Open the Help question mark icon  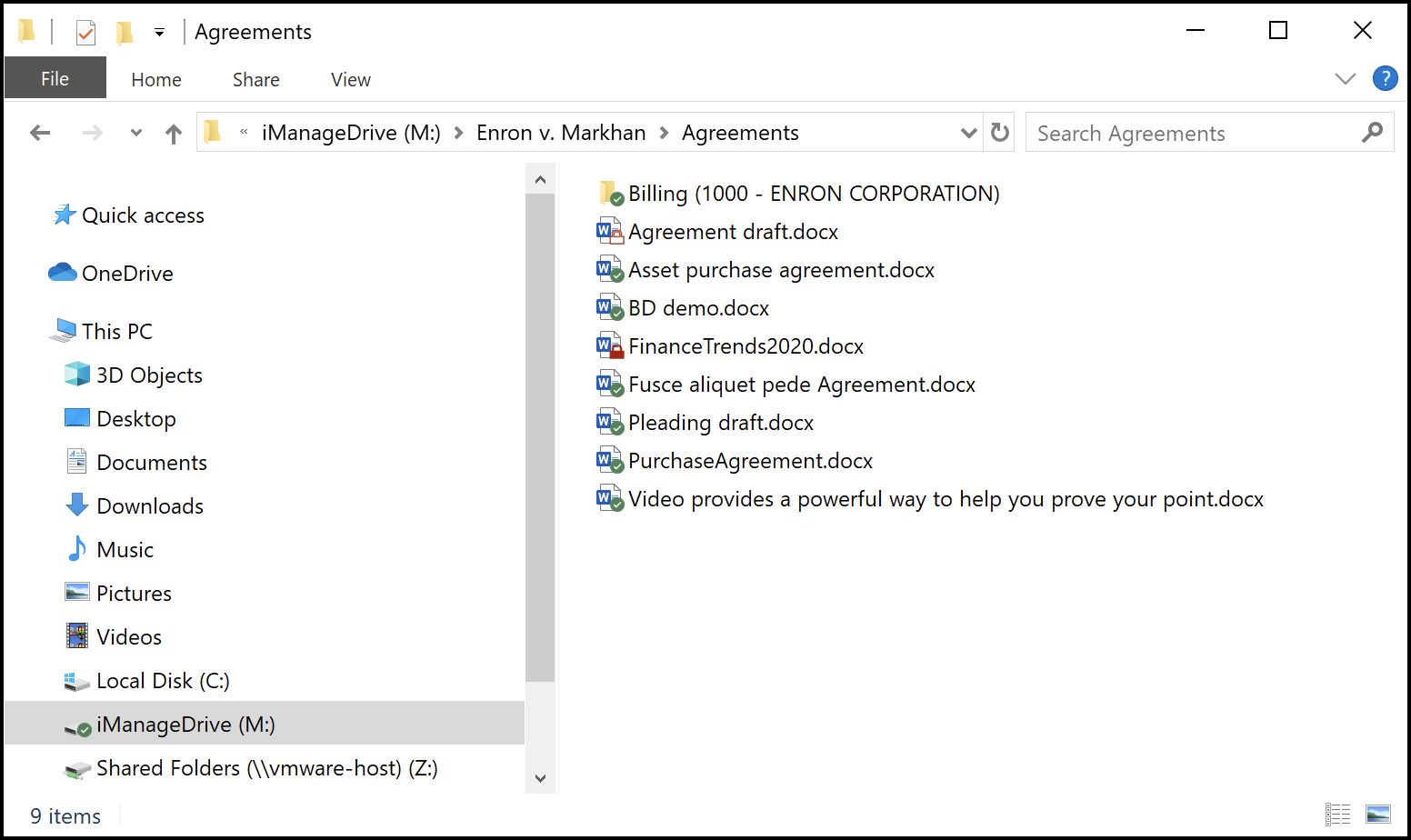[1385, 79]
